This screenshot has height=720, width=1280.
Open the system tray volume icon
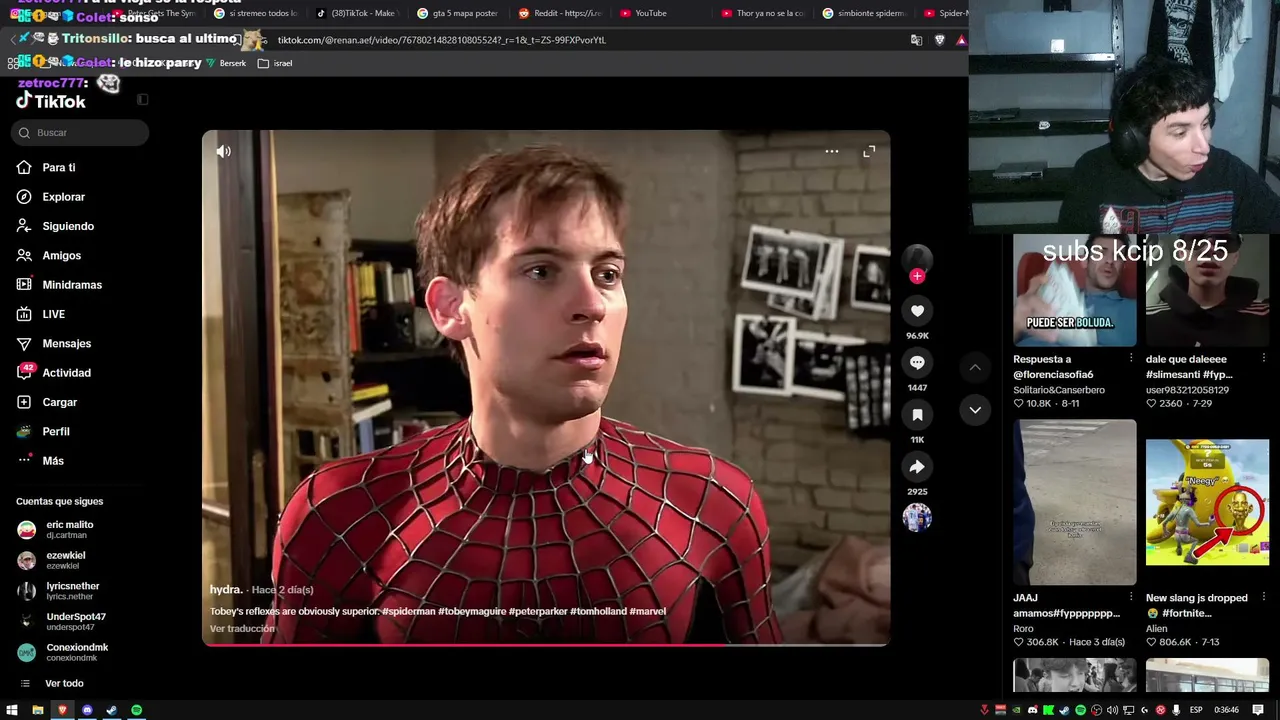pos(1112,710)
